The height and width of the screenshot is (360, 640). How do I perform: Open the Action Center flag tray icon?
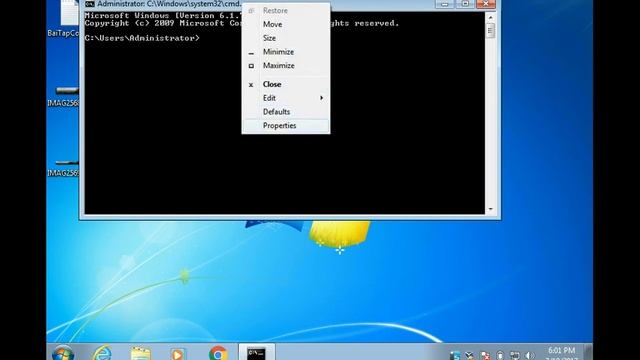tap(485, 356)
